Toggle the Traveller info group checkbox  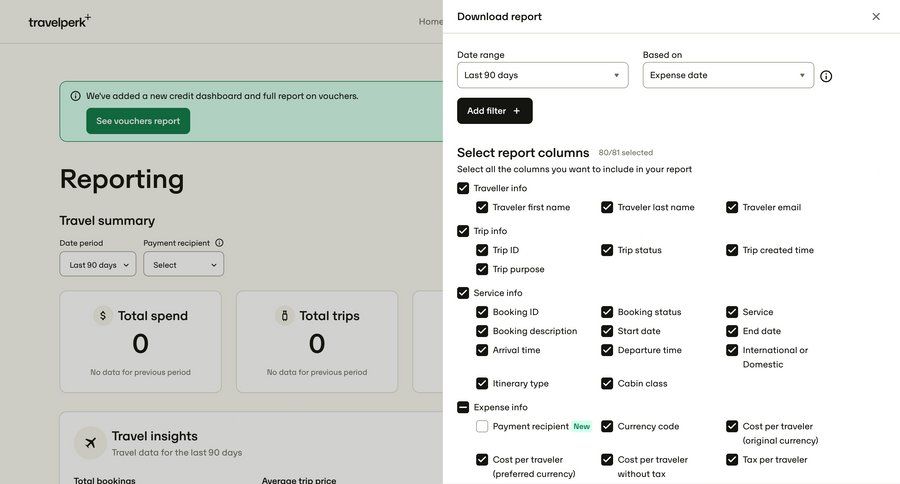pyautogui.click(x=463, y=188)
